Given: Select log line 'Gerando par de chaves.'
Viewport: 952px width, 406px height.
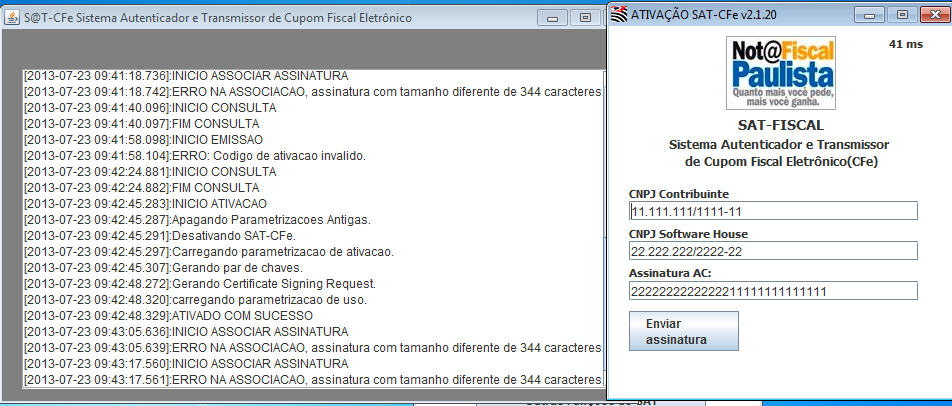Looking at the screenshot, I should point(163,268).
